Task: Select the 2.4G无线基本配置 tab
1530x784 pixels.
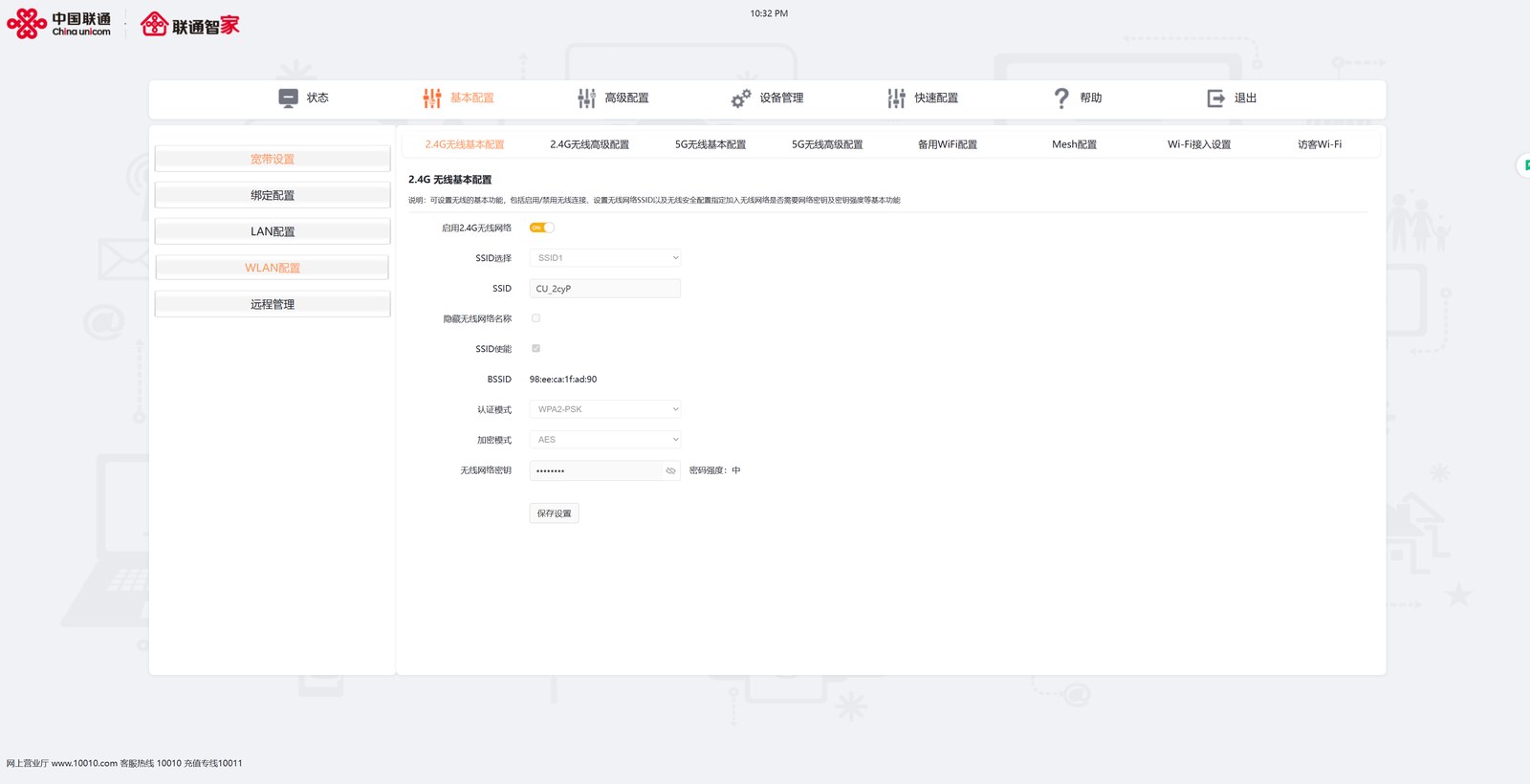Action: click(x=465, y=144)
